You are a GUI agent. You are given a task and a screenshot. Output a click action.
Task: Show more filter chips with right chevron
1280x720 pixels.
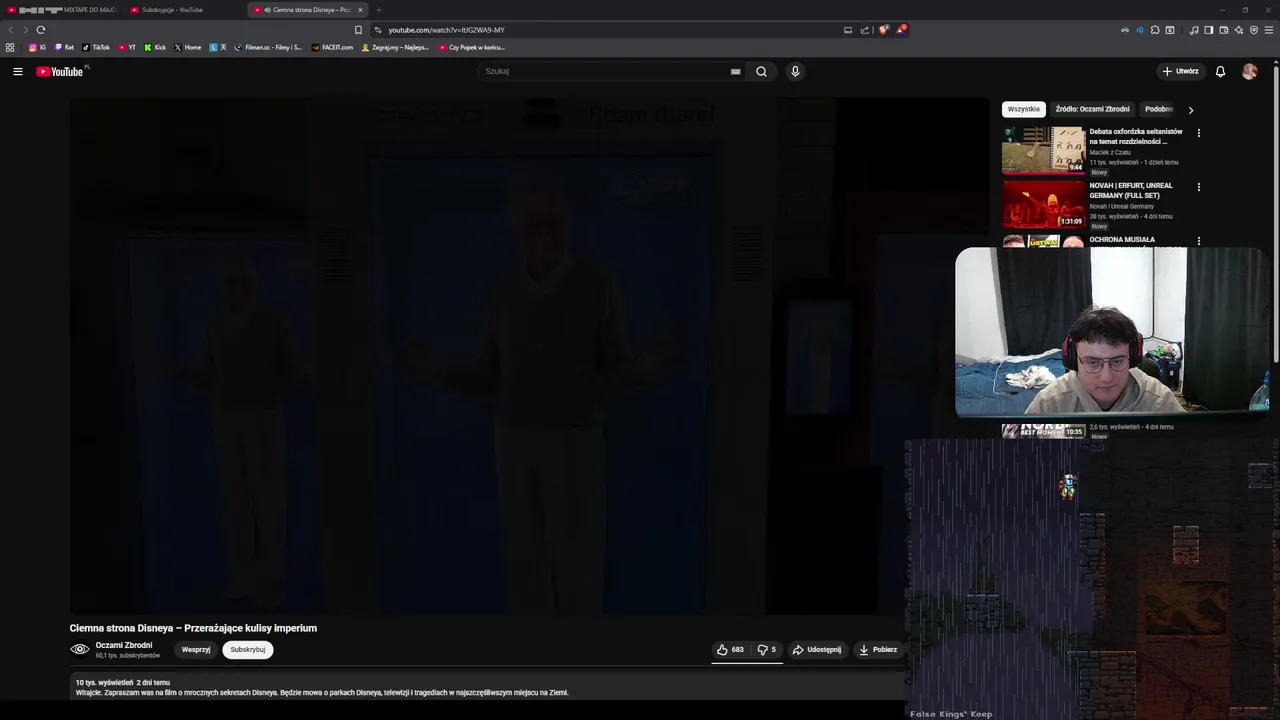(x=1190, y=110)
